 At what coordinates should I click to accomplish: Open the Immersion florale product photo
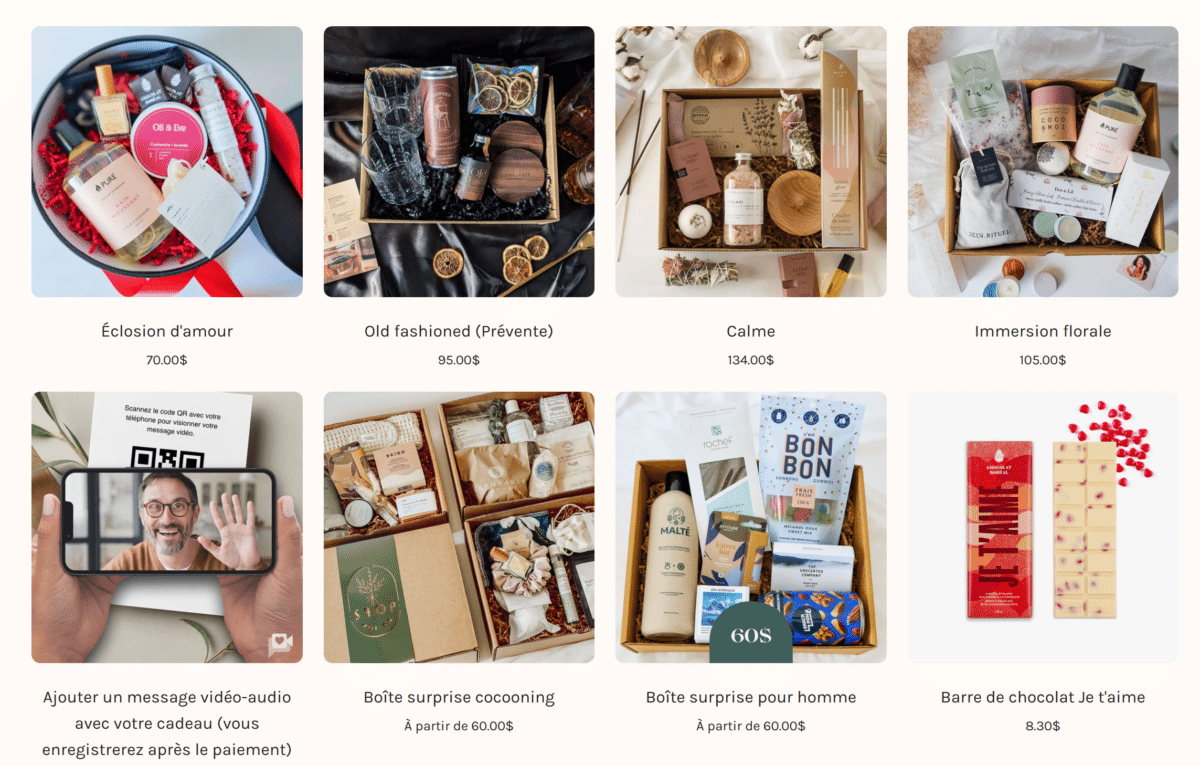point(1043,162)
